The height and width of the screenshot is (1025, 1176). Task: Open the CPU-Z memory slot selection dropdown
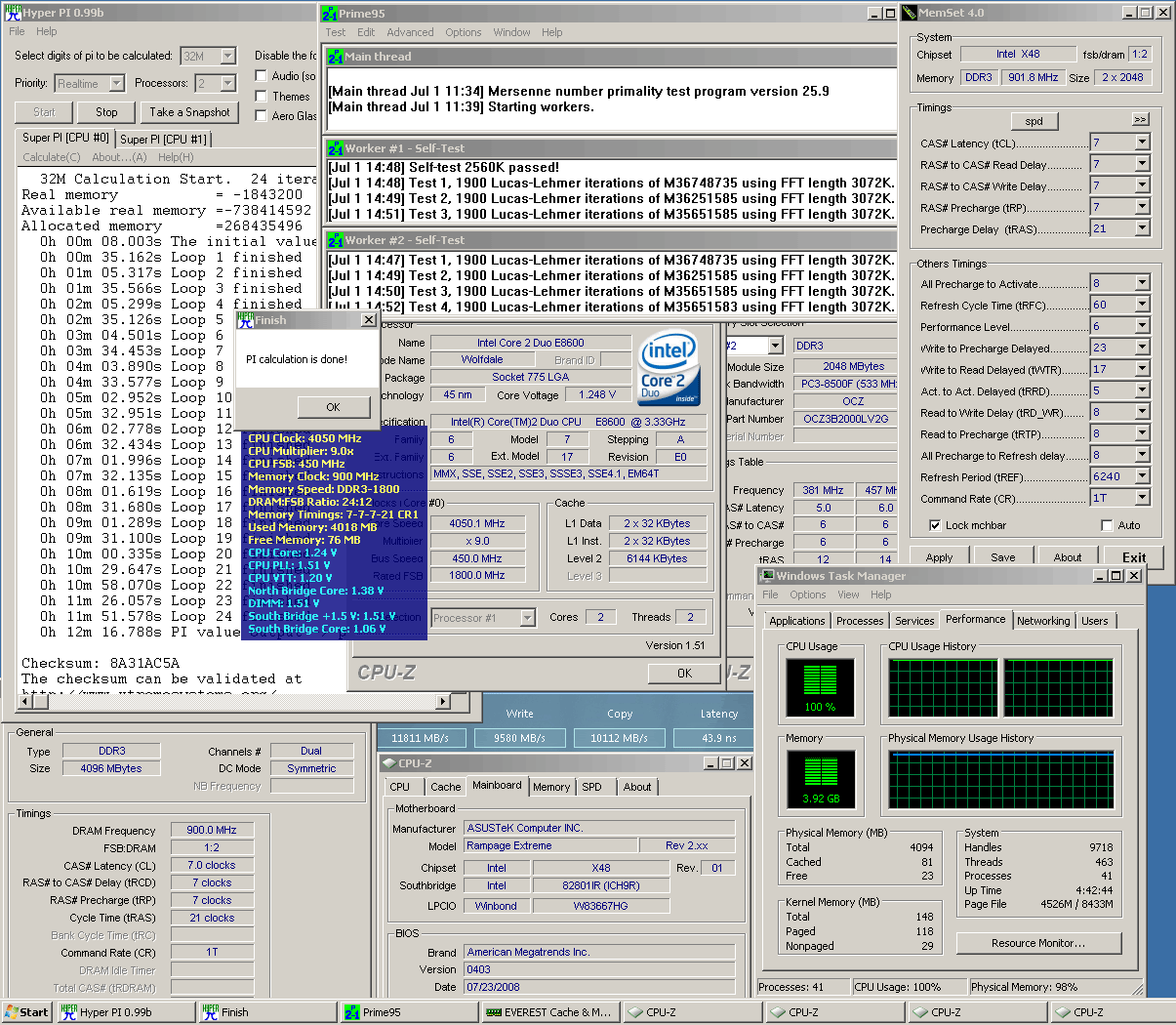[775, 346]
